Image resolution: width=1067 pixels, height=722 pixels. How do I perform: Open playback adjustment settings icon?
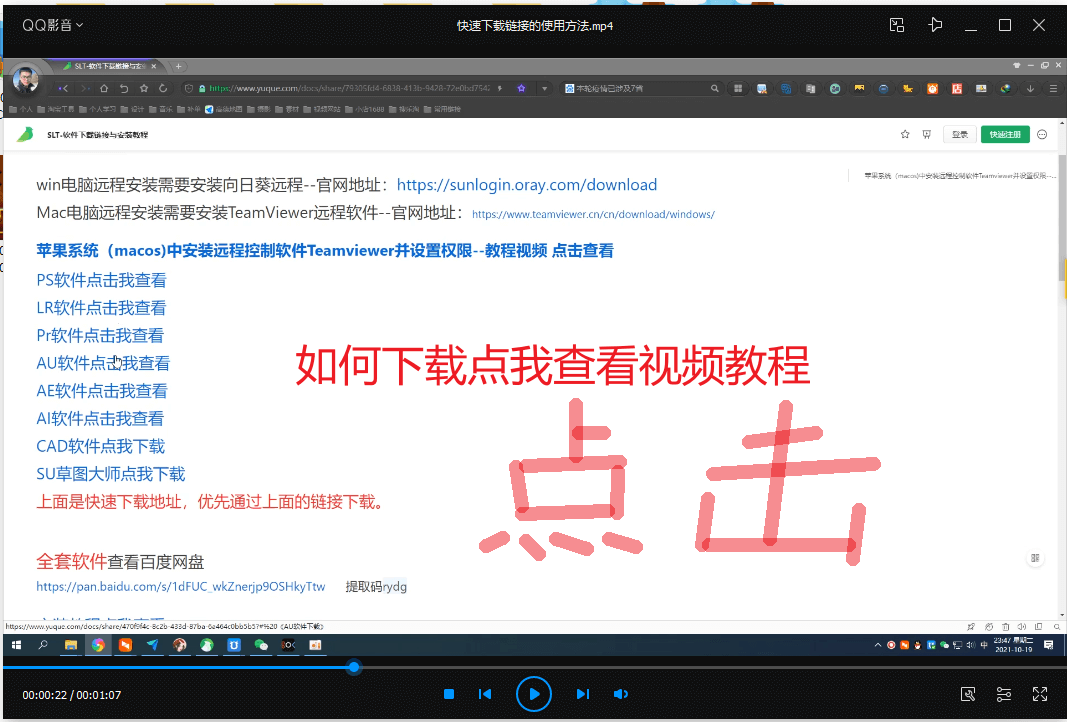1004,694
